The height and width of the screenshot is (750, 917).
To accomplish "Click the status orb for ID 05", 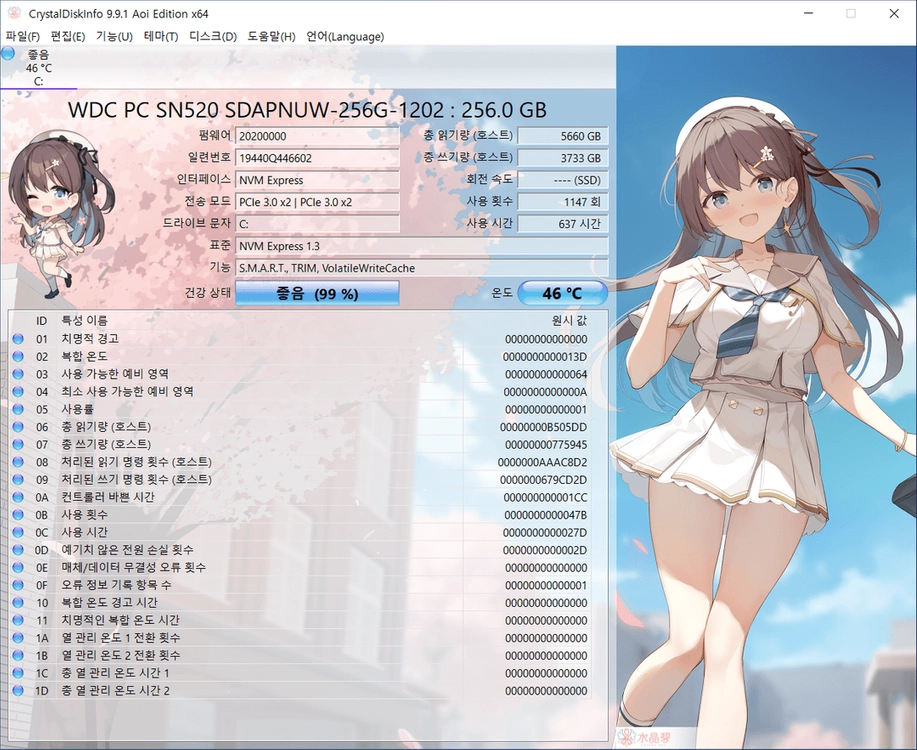I will pyautogui.click(x=18, y=409).
